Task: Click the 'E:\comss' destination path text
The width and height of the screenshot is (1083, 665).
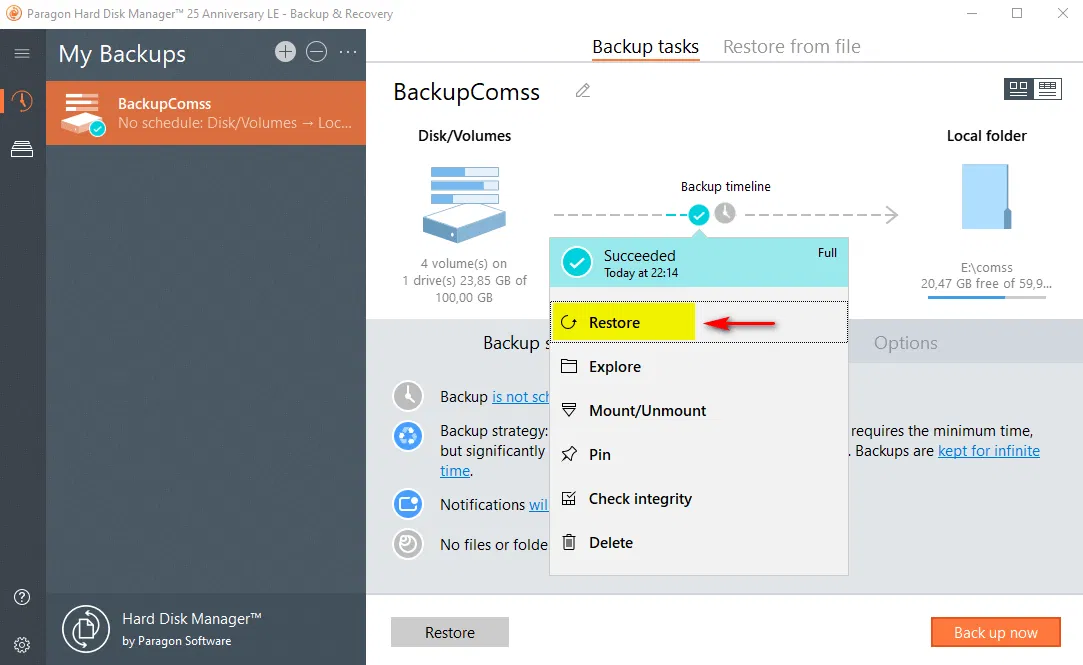Action: pos(986,267)
